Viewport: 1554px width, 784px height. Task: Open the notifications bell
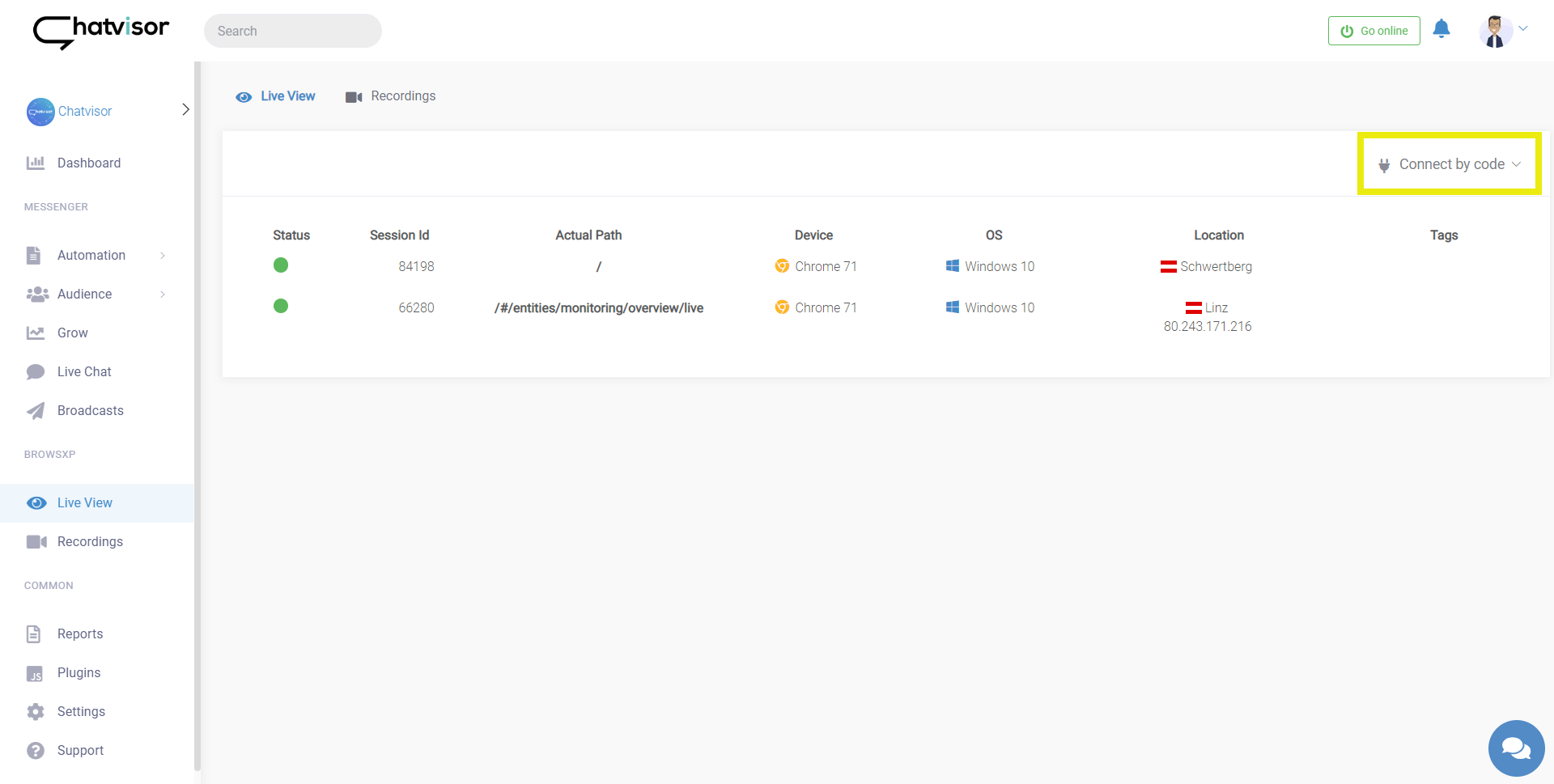1441,29
